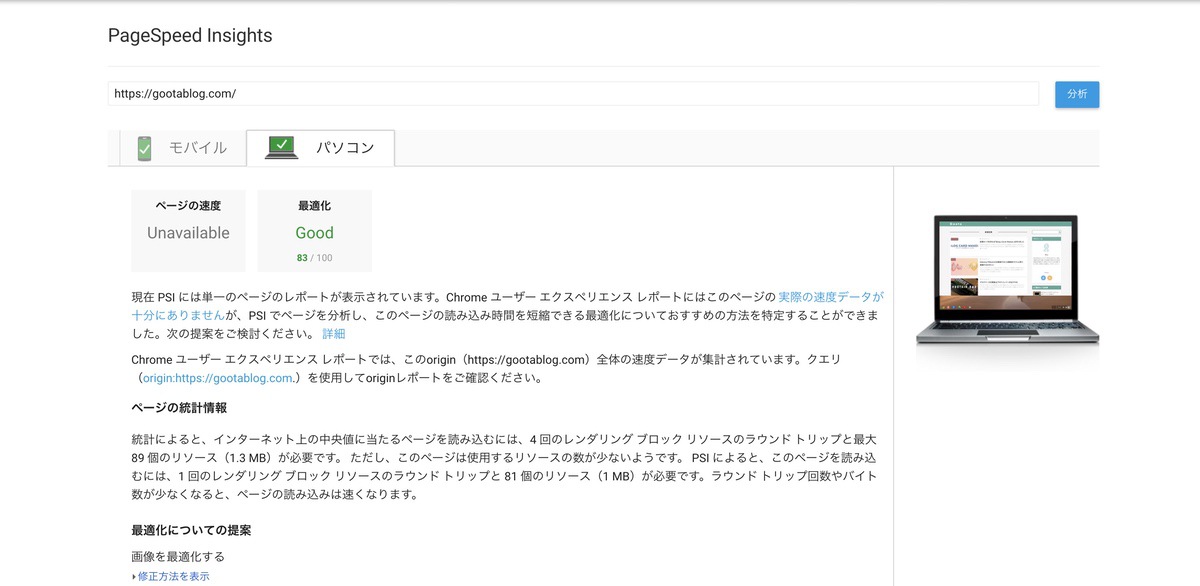Click the 画像を最適化する suggestion text
1200x586 pixels.
178,557
